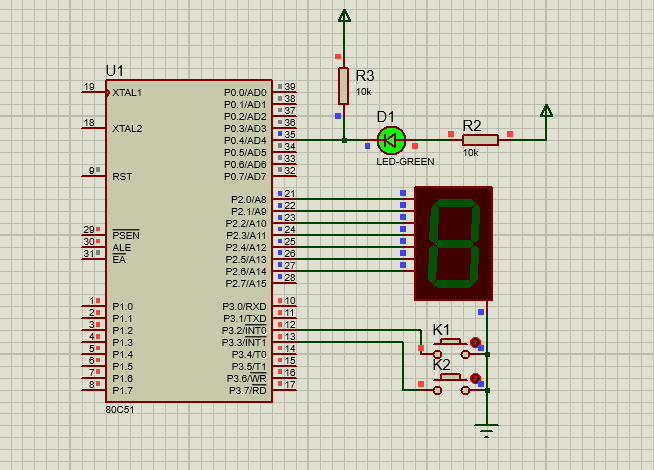Click pin number 9 on RST
654x470 pixels.
click(92, 171)
